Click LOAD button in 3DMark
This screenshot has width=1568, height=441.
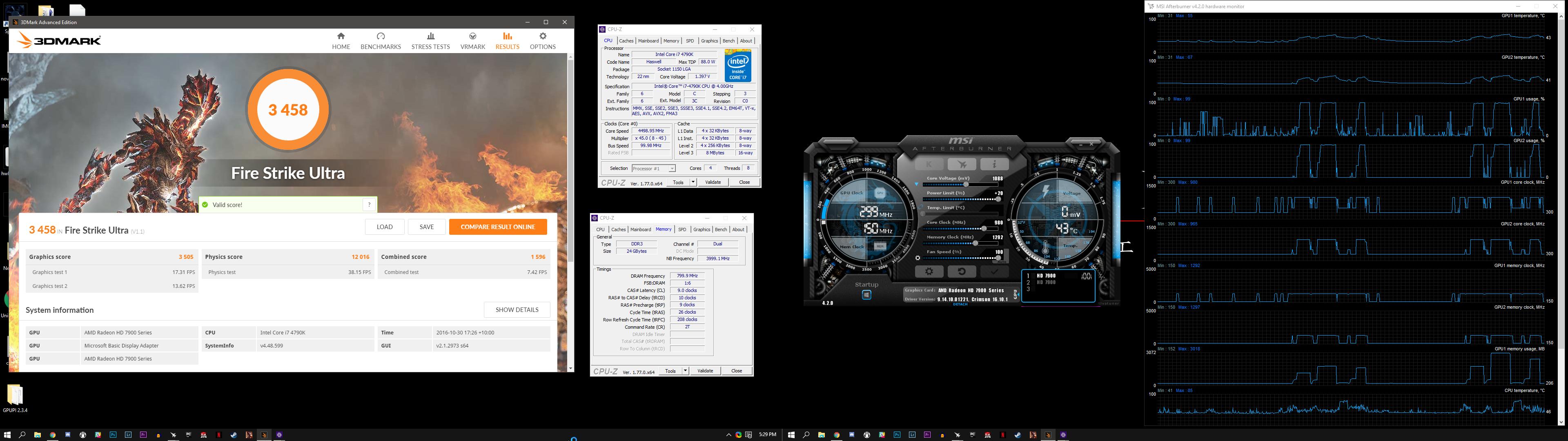(385, 227)
